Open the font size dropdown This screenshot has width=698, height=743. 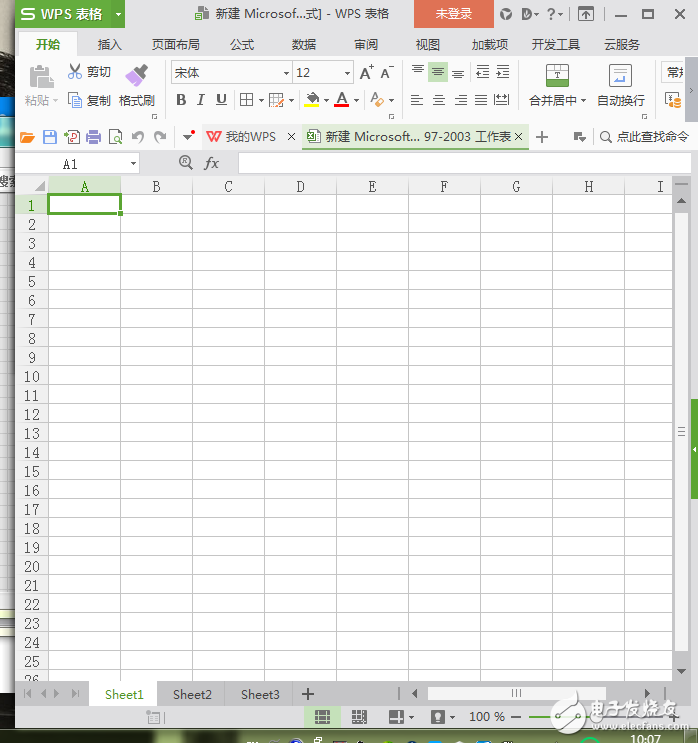(347, 73)
